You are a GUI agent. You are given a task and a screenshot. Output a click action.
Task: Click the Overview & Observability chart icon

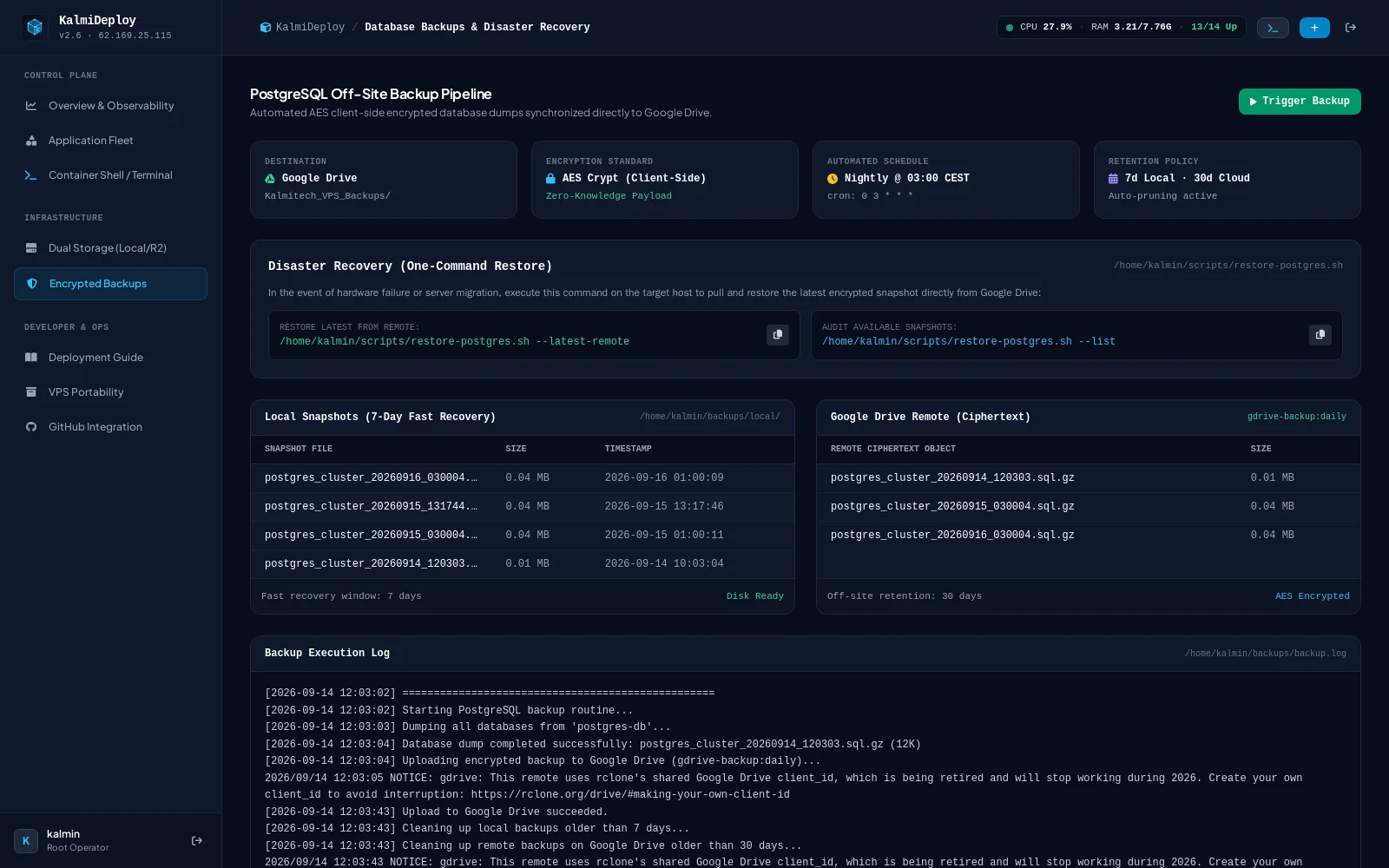pos(31,106)
